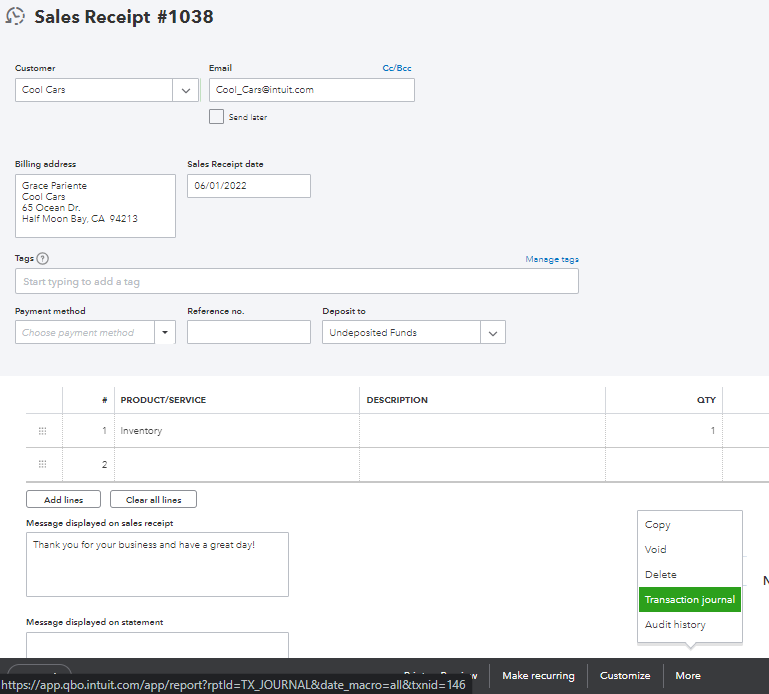Expand the Customer dropdown for Cool Cars

point(186,90)
